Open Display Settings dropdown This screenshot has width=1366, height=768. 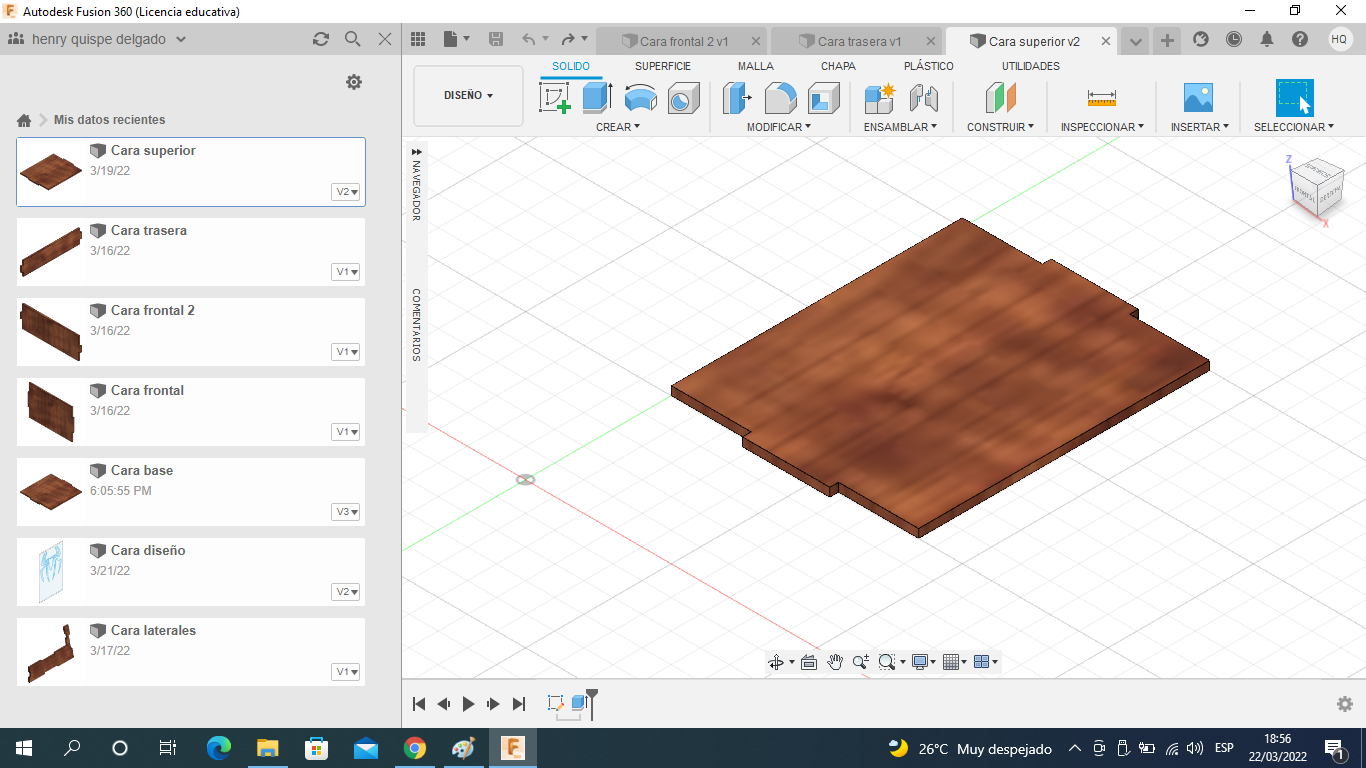click(x=923, y=662)
